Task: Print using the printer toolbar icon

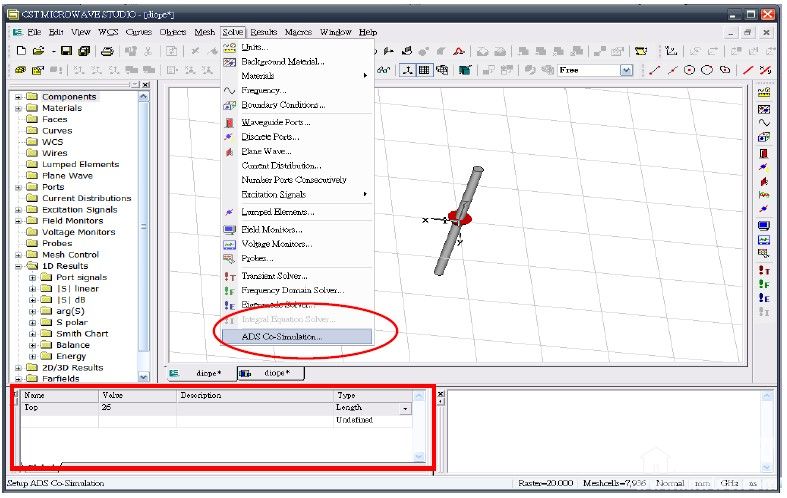Action: click(x=107, y=51)
